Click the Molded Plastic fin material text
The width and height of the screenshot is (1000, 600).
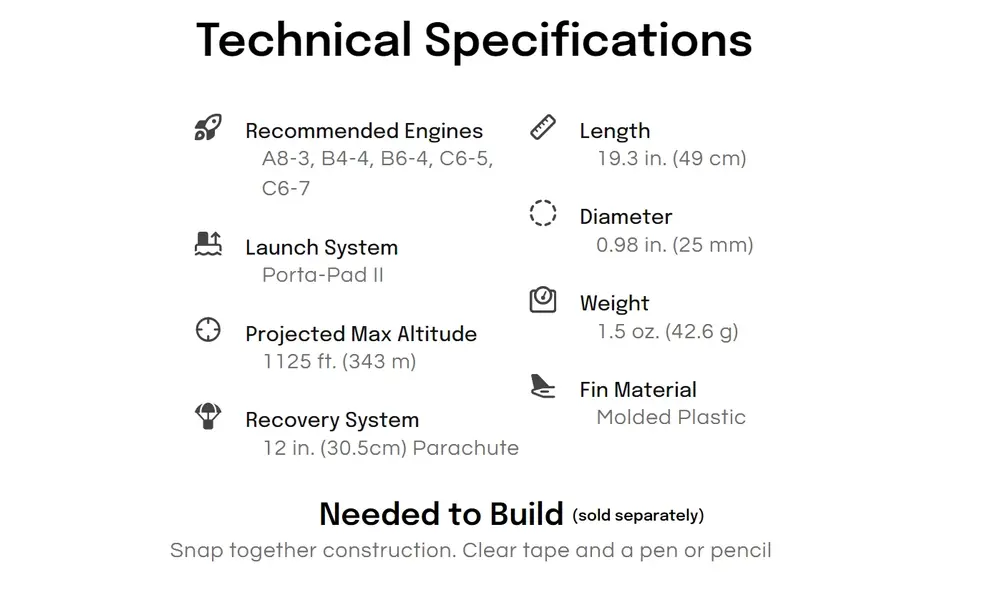click(x=671, y=417)
